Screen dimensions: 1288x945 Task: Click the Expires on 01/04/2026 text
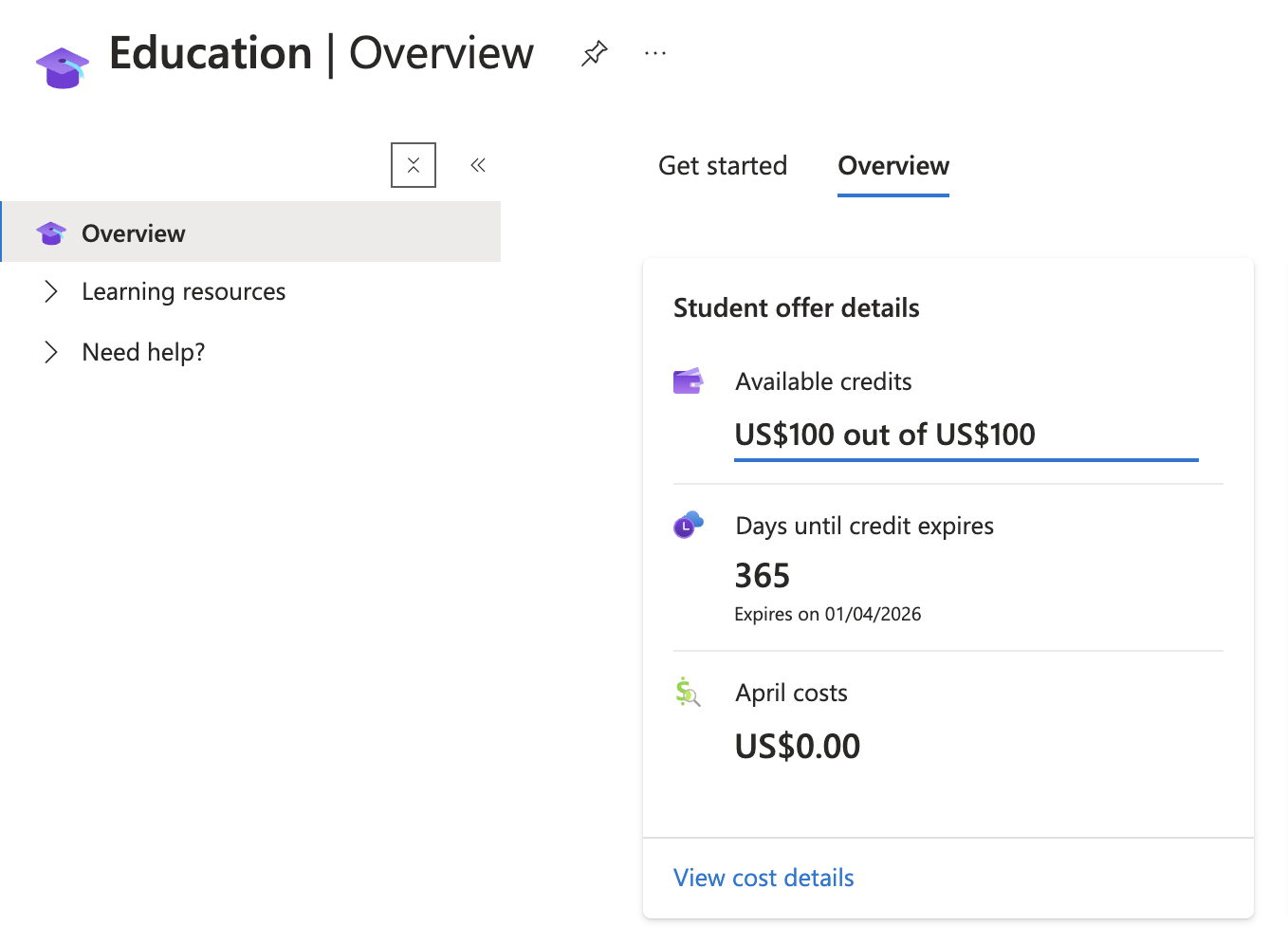tap(827, 614)
